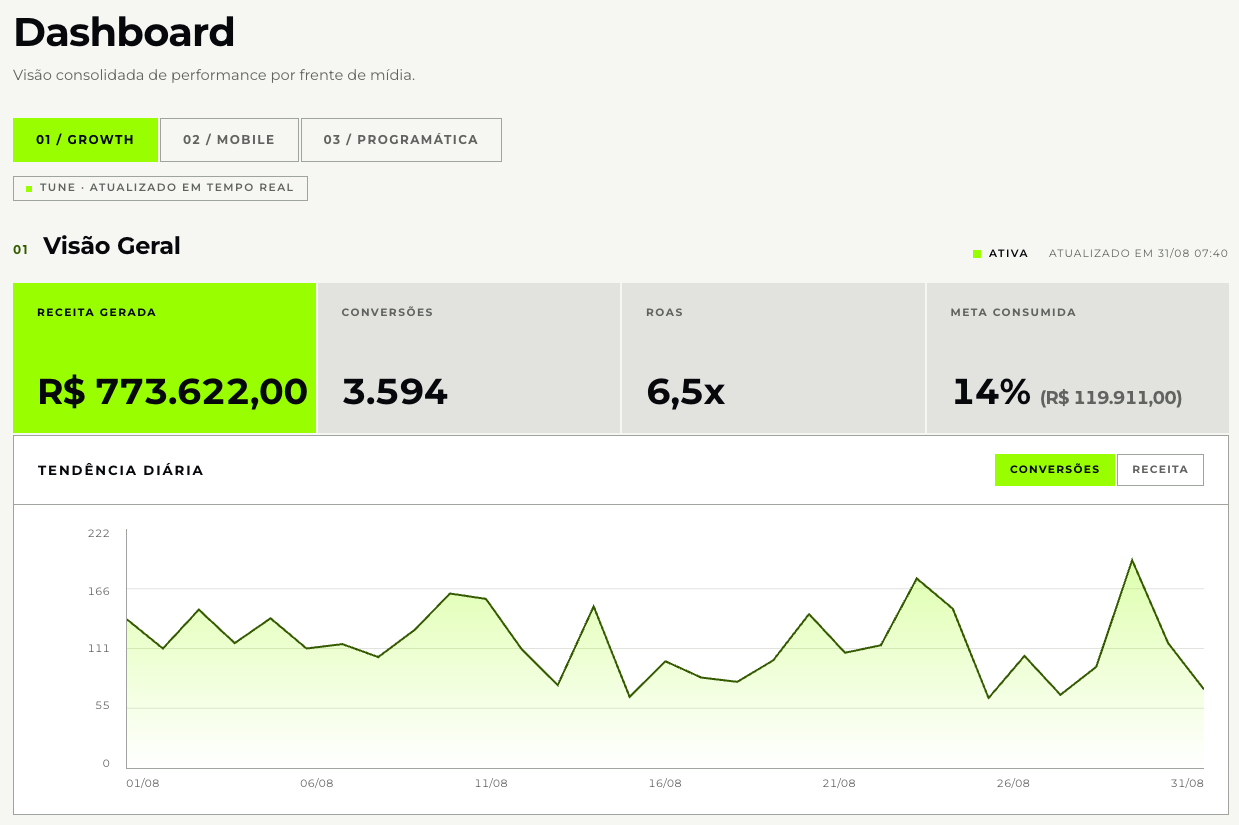Click the TENDÊNCIA DIÁRIA chart title

tap(121, 470)
